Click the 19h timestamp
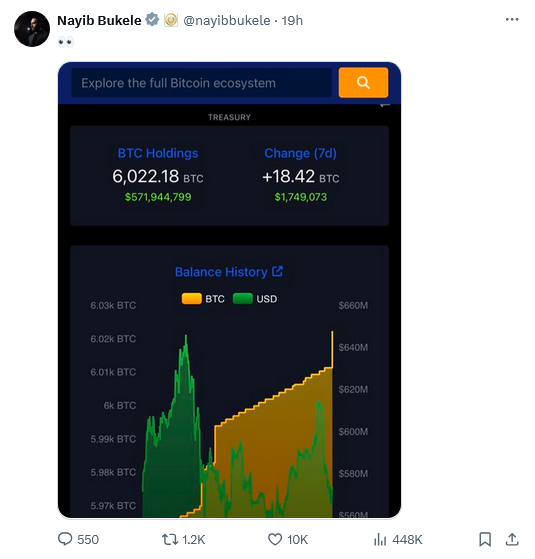This screenshot has width=535, height=559. click(x=292, y=21)
